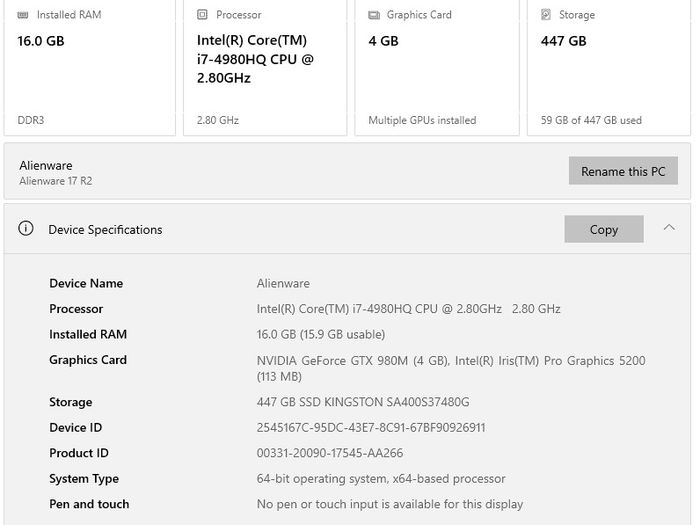The width and height of the screenshot is (700, 525).
Task: Select the i7-4980HQ processor card heading
Action: pos(255,59)
